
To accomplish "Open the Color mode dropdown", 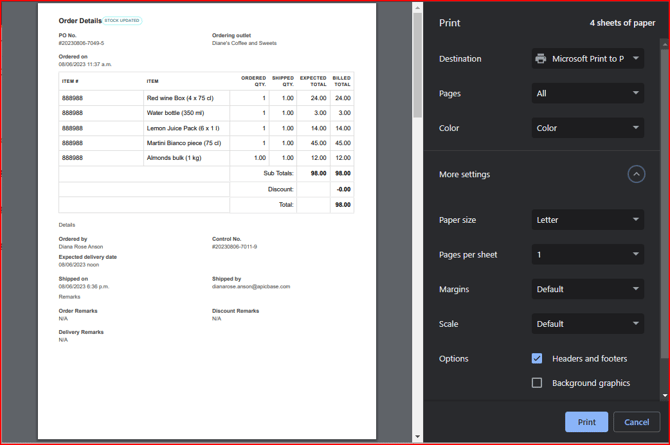I will (588, 128).
